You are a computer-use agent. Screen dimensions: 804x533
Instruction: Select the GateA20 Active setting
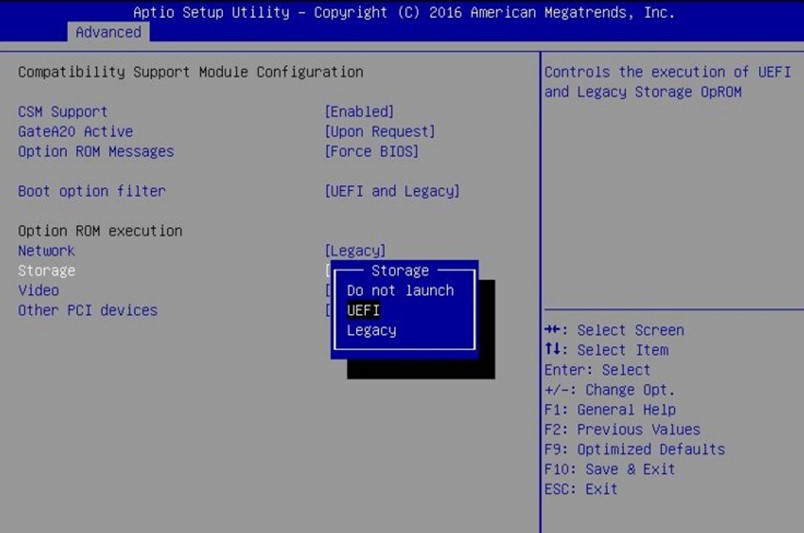coord(75,132)
